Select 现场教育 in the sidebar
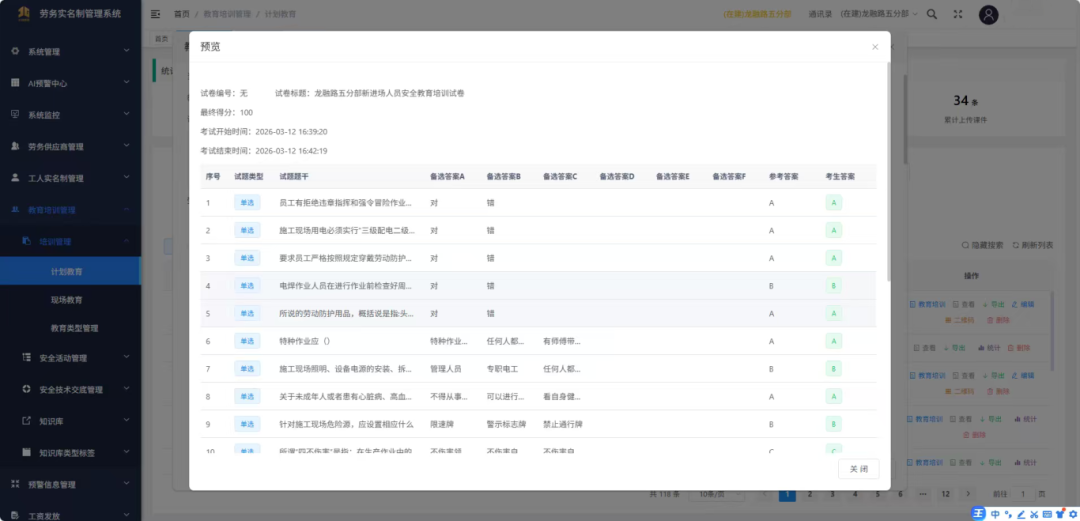 pos(66,299)
